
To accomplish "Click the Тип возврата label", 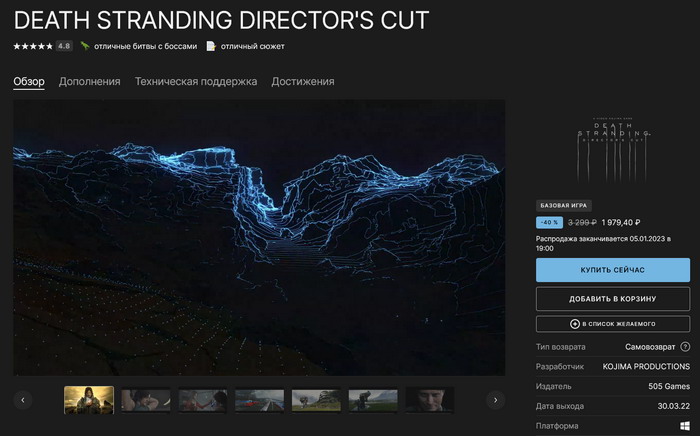I will point(560,347).
